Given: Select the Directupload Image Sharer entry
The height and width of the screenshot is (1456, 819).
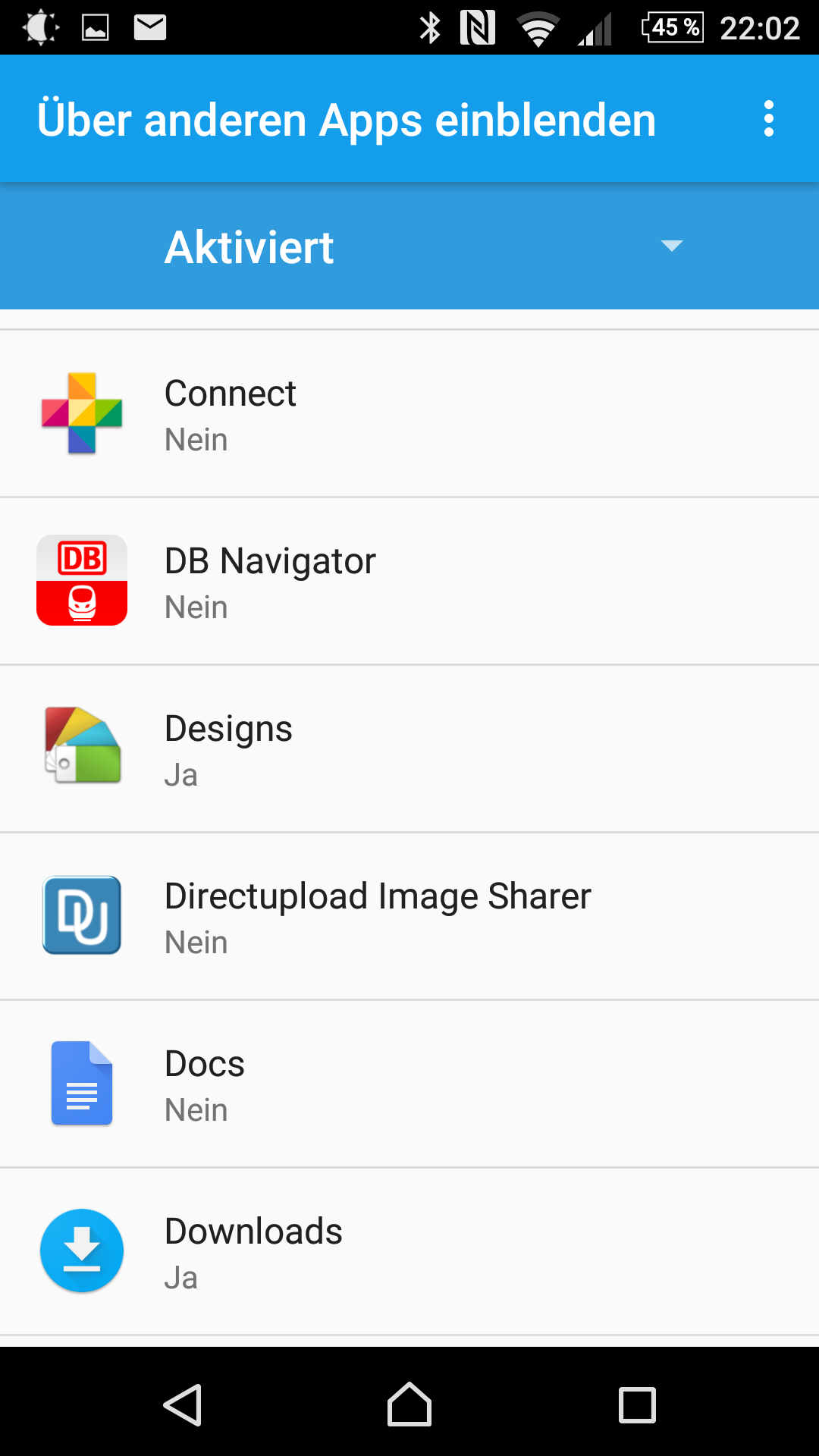Looking at the screenshot, I should tap(409, 916).
